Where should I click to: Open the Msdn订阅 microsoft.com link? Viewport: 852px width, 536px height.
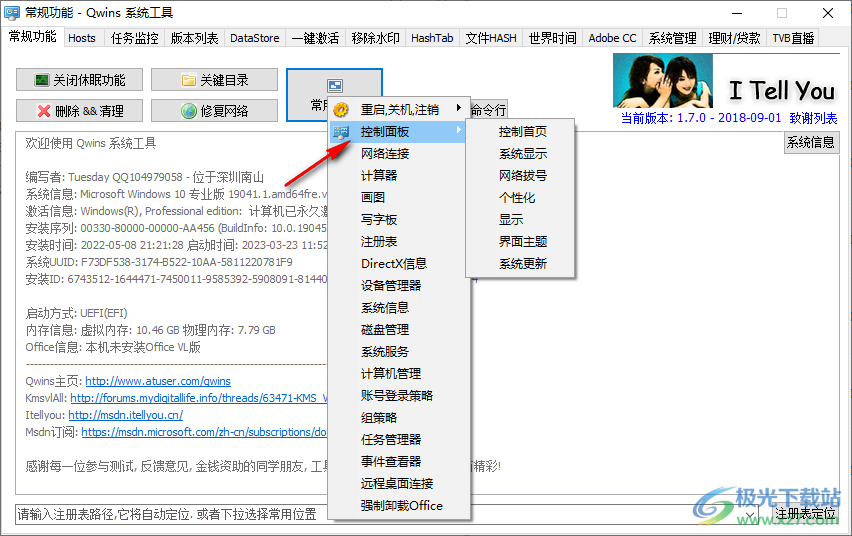click(x=204, y=432)
